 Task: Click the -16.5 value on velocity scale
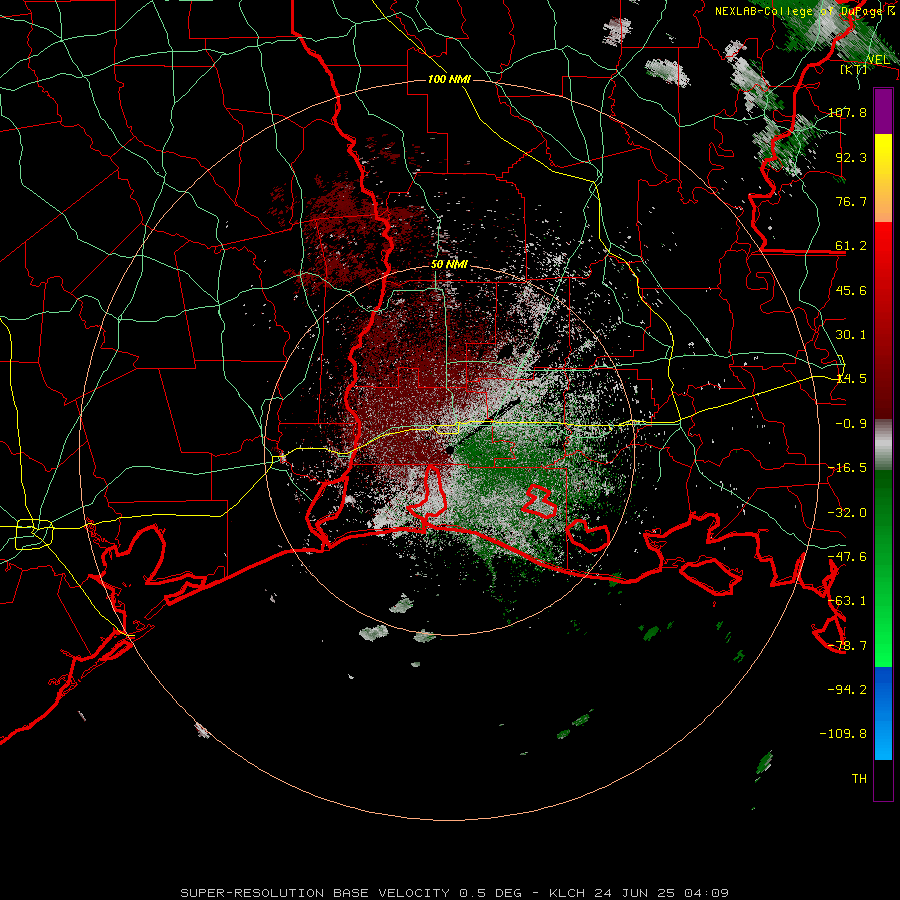[x=847, y=468]
